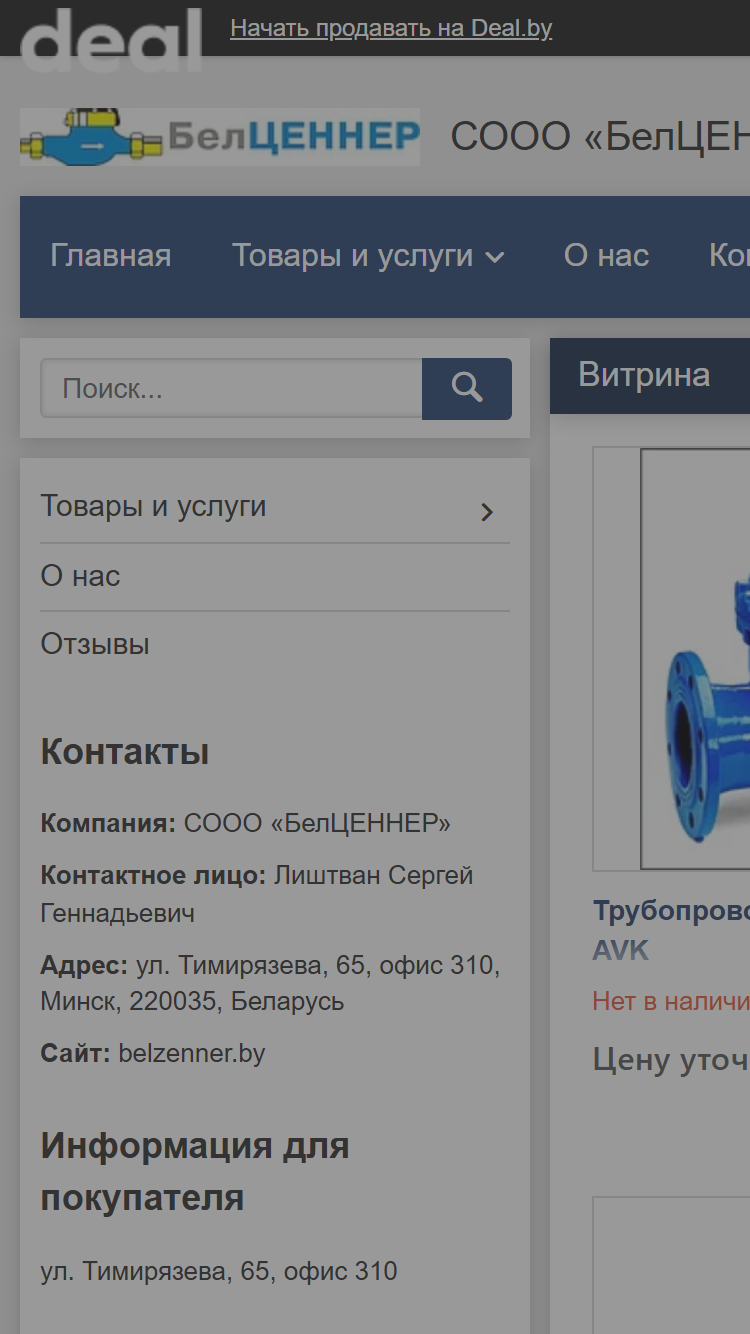Open sidebar Отзывы link
Screen dimensions: 750x1334
click(x=95, y=644)
